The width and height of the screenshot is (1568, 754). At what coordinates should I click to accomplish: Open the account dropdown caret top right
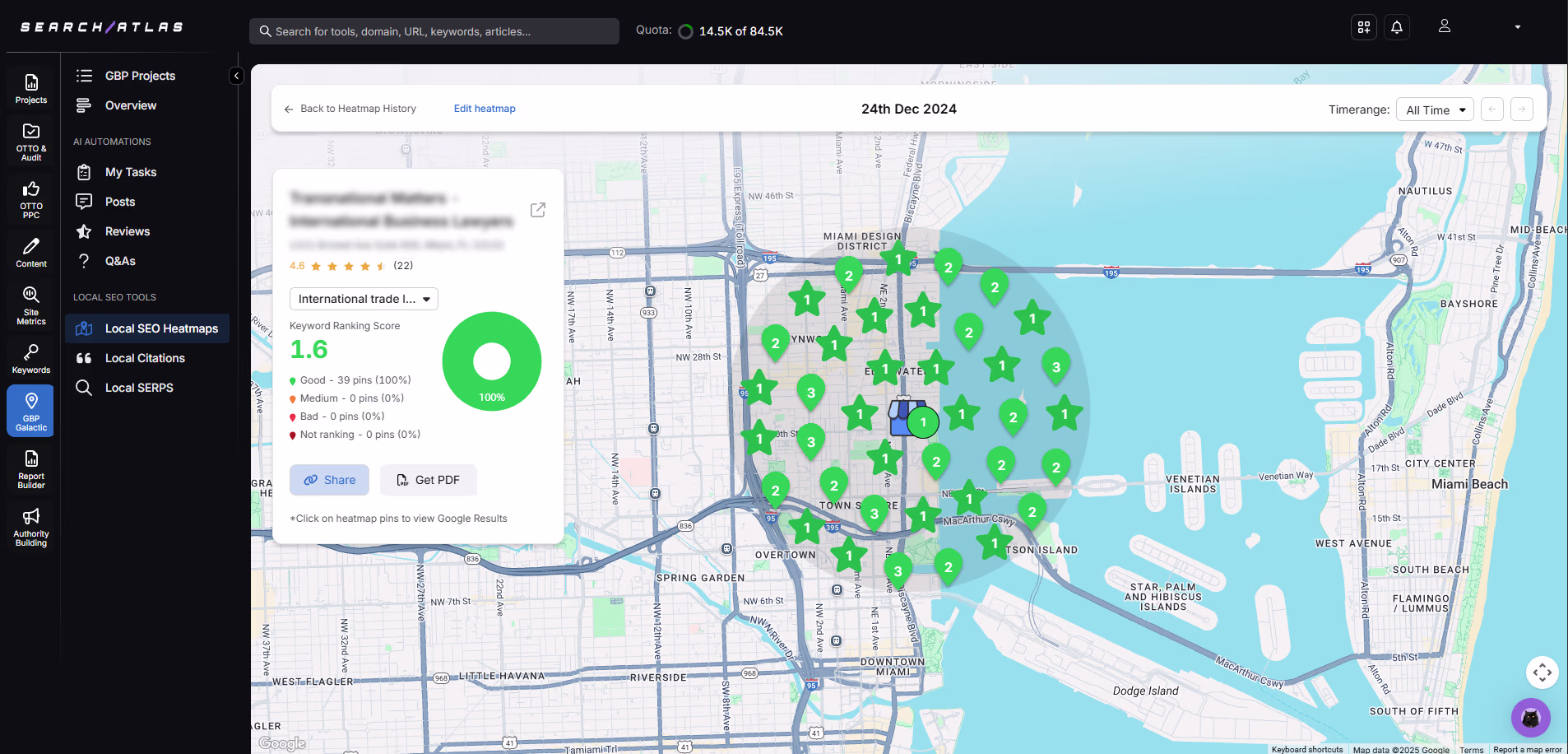pos(1516,27)
